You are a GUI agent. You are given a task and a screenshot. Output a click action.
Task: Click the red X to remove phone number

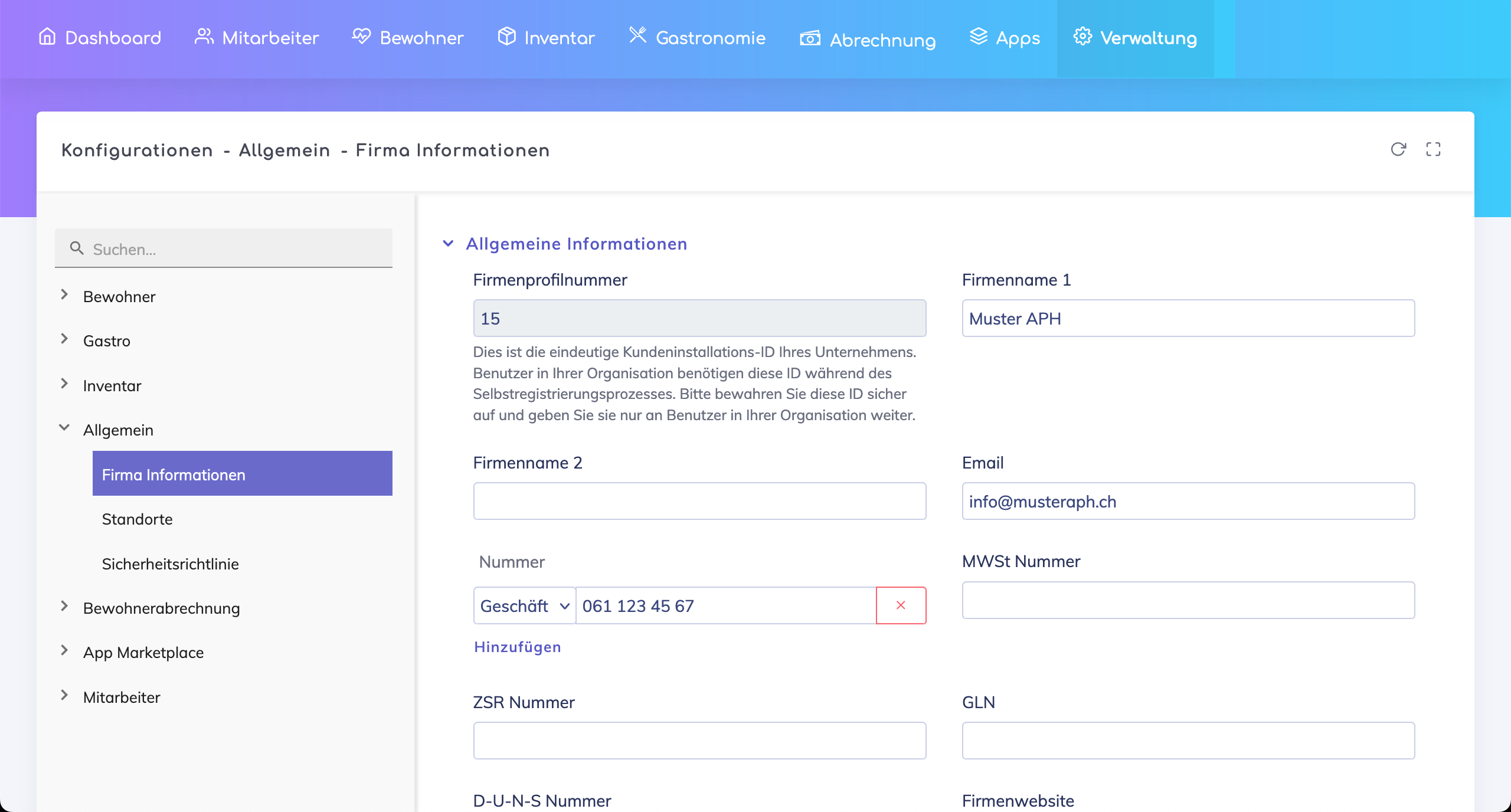[901, 605]
